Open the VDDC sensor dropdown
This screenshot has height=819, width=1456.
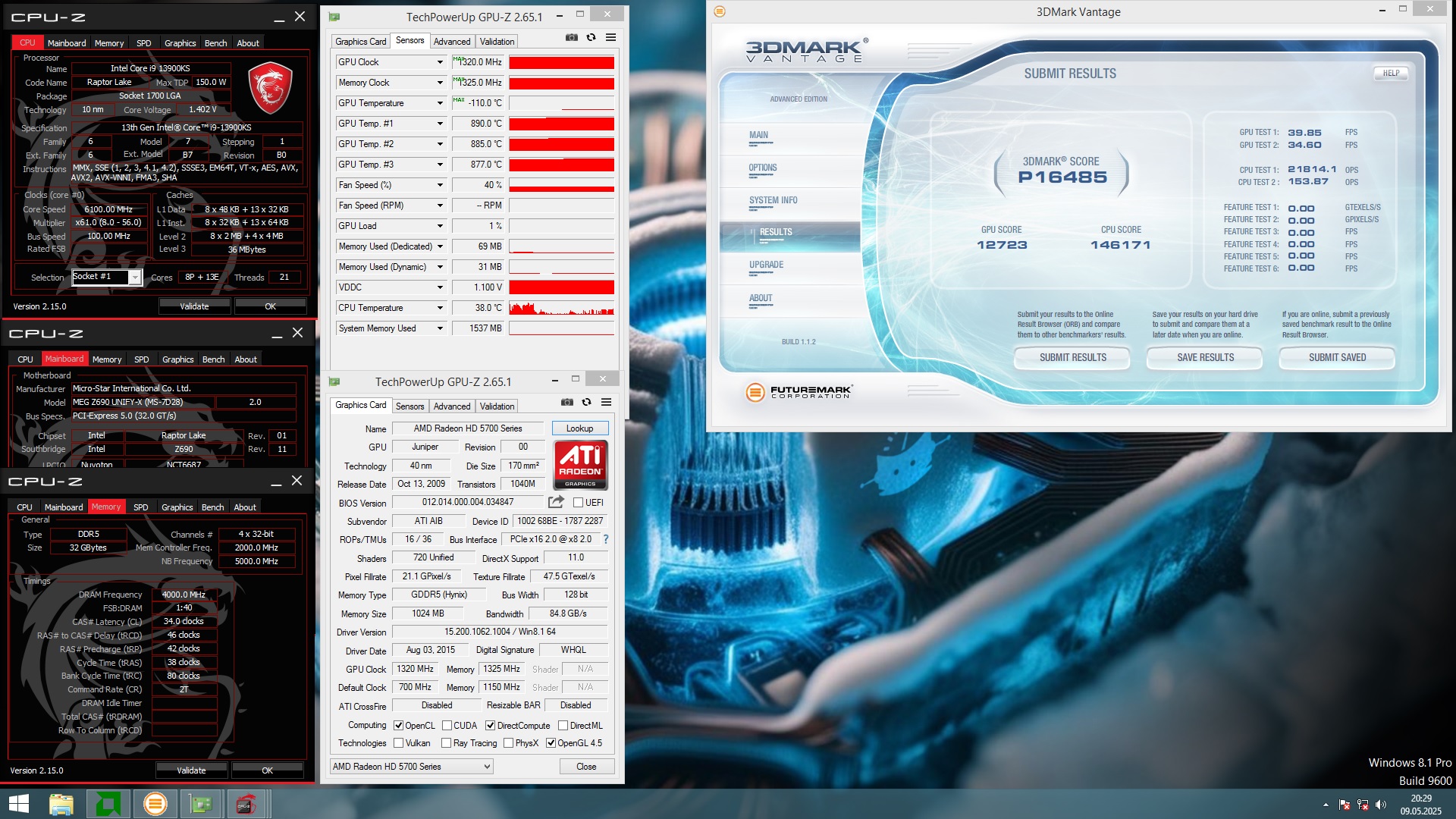(x=439, y=287)
